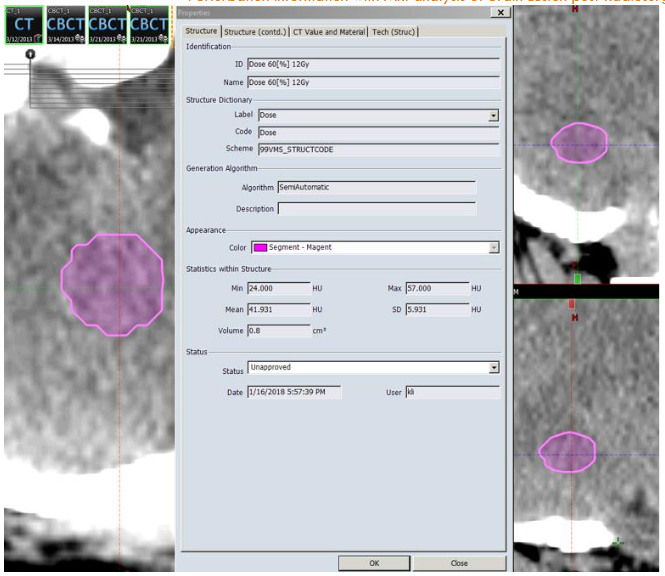Click the Close button at dialog bottom
This screenshot has height=576, width=665.
[459, 563]
